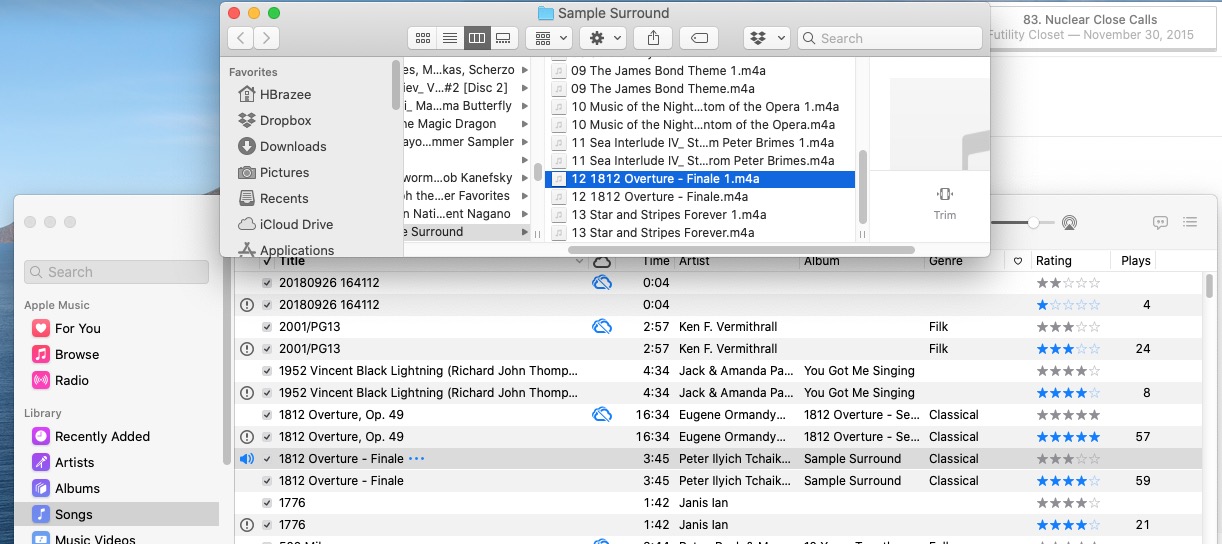This screenshot has height=544, width=1222.
Task: Click cloud status icon for 1812 Overture, Op. 49
Action: point(602,415)
